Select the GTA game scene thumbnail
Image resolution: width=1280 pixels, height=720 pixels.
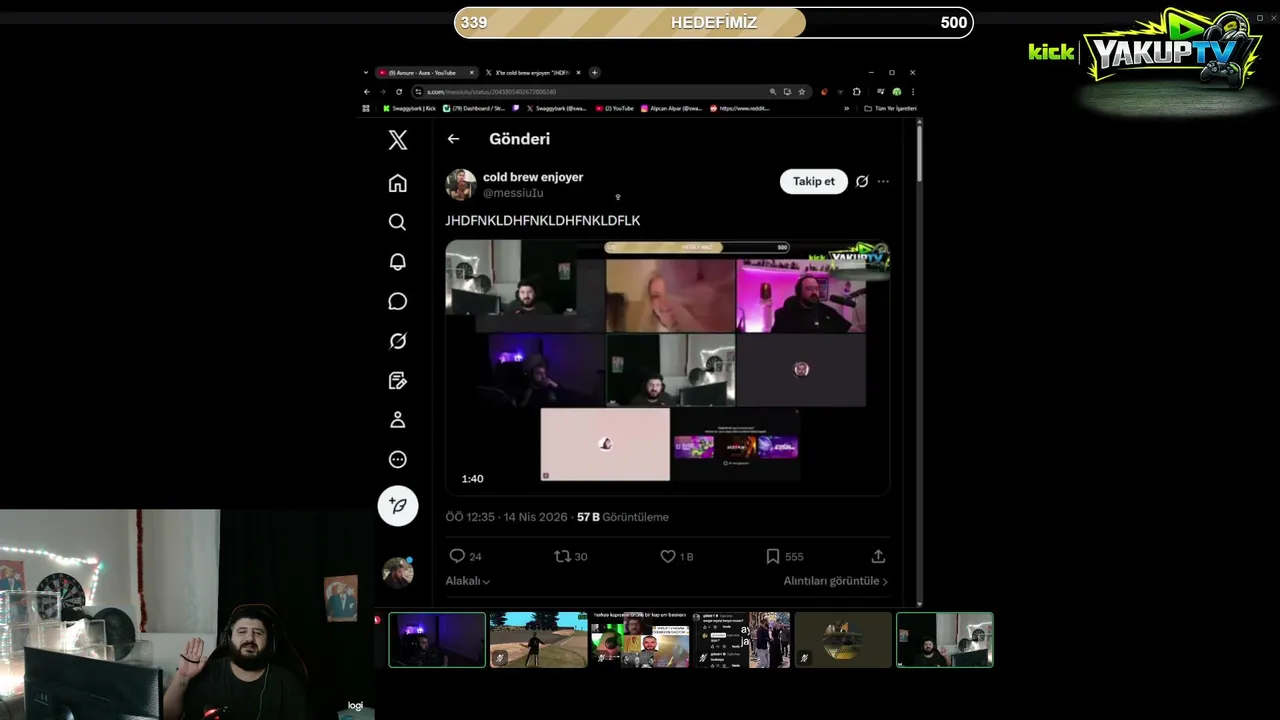[x=539, y=640]
